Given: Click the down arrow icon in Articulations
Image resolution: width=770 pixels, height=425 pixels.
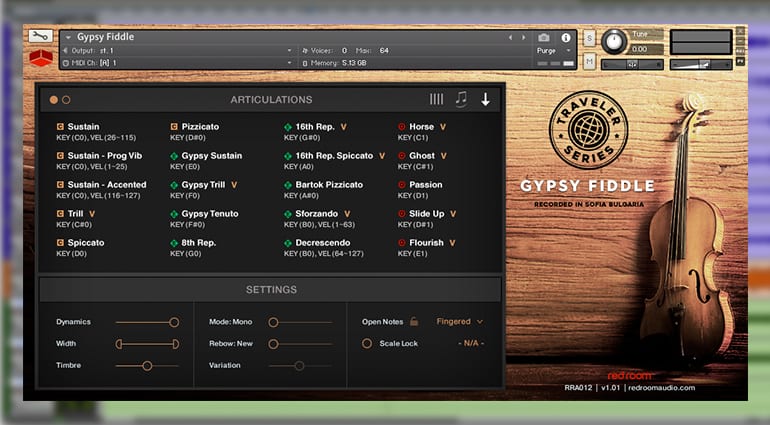Looking at the screenshot, I should click(x=485, y=99).
